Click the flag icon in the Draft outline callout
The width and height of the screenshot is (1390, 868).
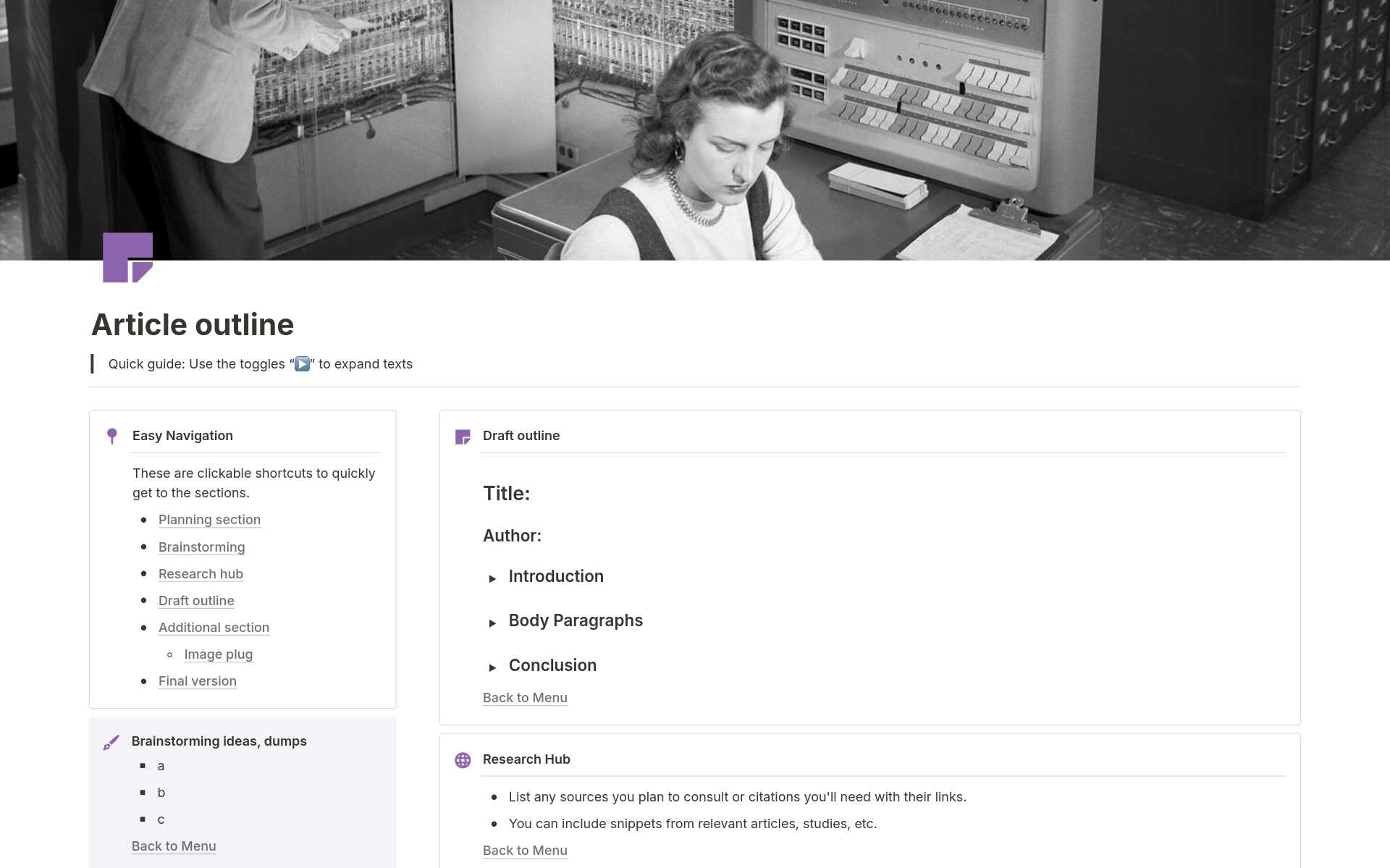point(463,436)
